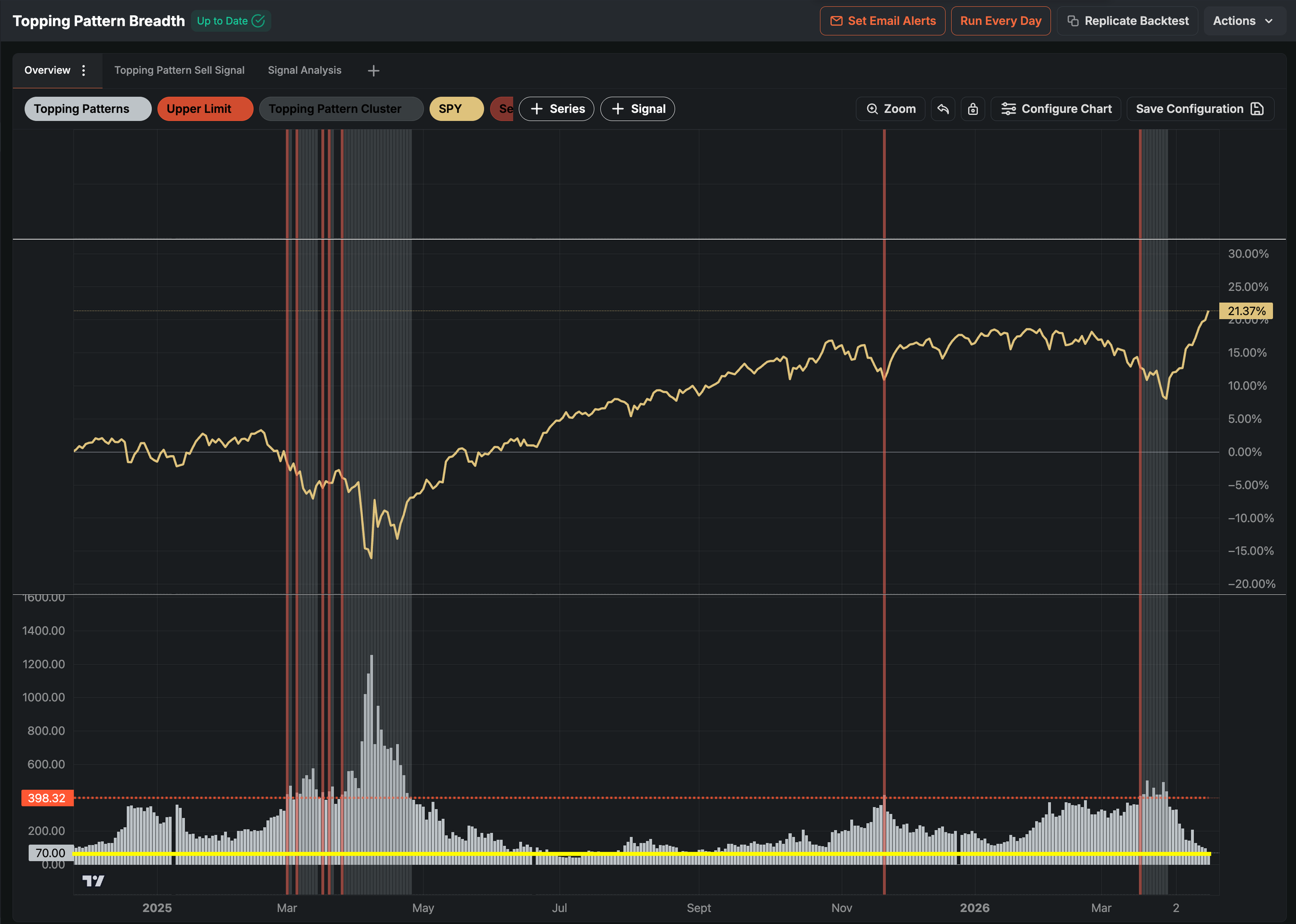Click the Zoom magnifier button
Image resolution: width=1296 pixels, height=924 pixels.
coord(891,109)
